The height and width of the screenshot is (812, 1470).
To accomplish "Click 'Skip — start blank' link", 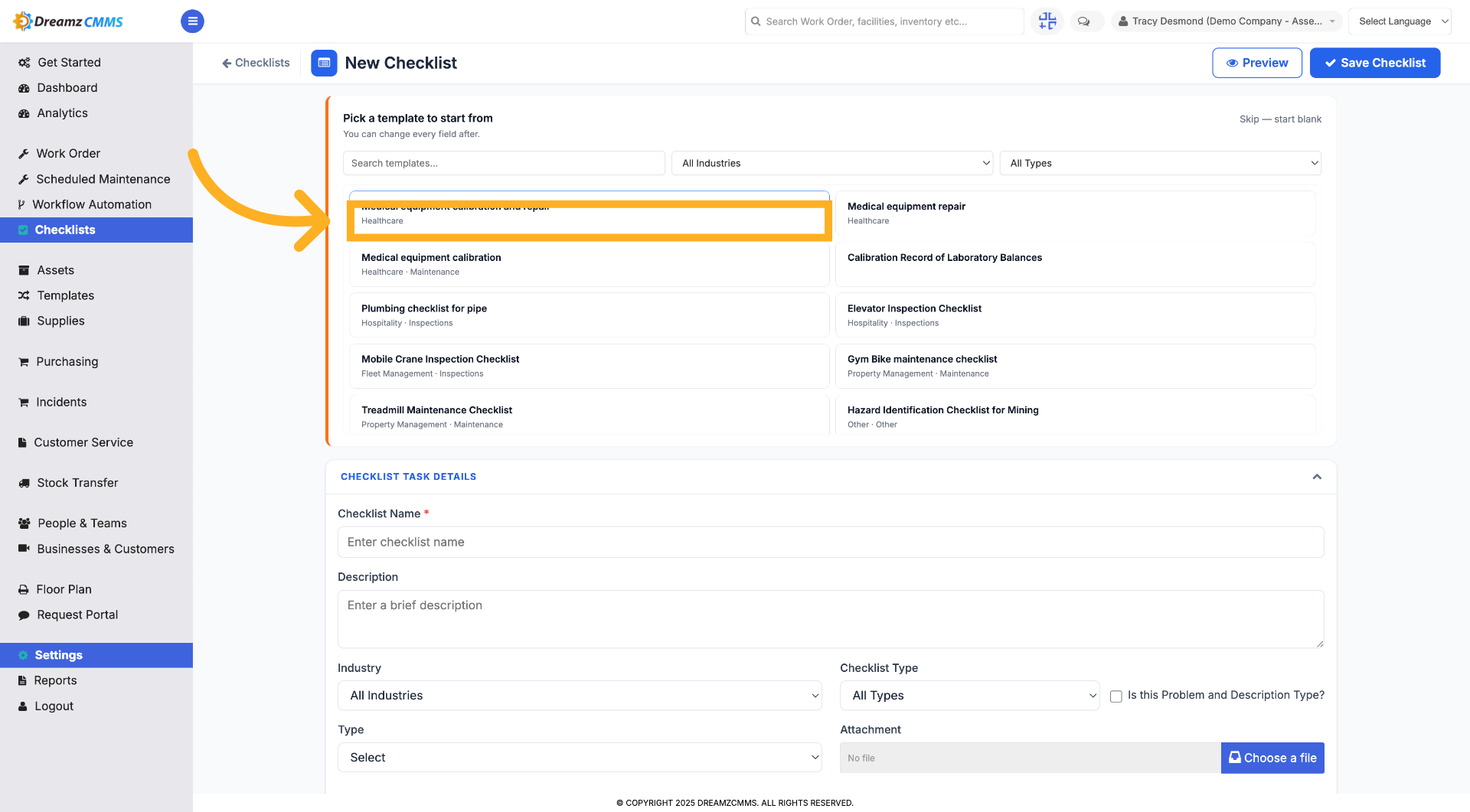I will tap(1280, 119).
